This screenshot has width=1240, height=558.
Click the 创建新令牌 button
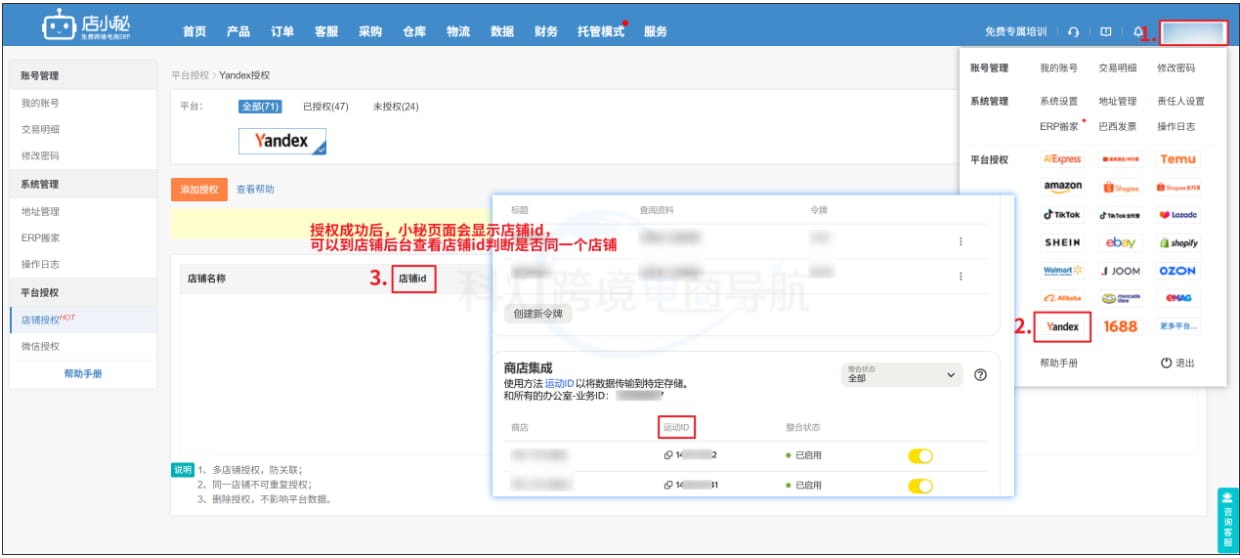point(538,313)
